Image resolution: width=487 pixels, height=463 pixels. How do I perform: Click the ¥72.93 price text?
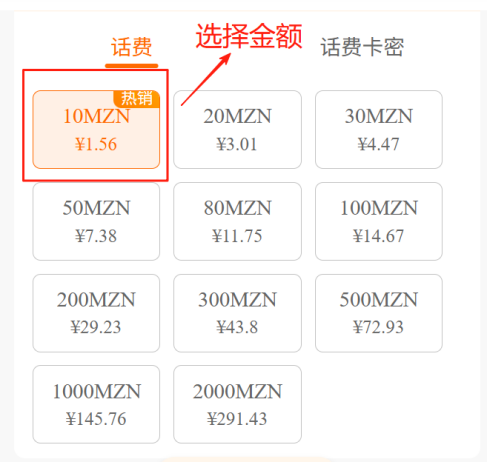pyautogui.click(x=378, y=327)
